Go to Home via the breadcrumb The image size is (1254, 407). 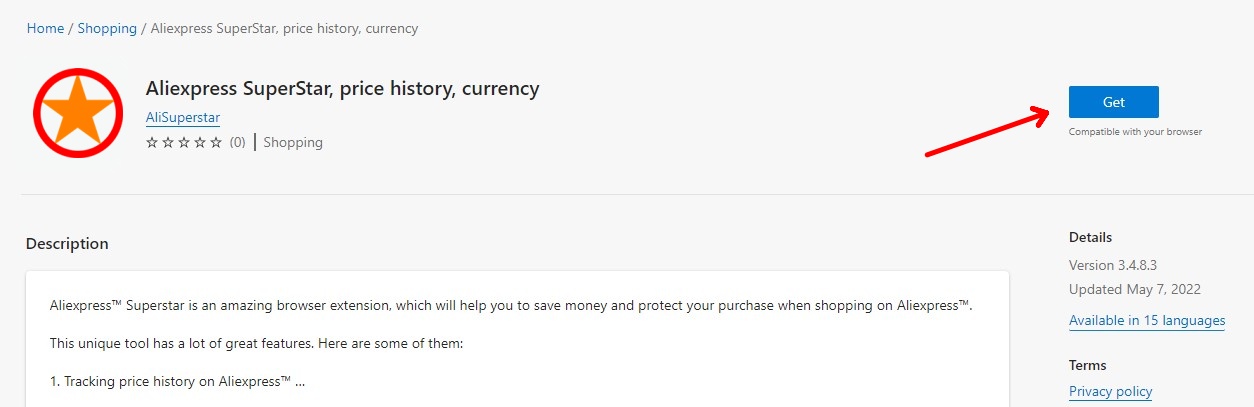pyautogui.click(x=45, y=28)
